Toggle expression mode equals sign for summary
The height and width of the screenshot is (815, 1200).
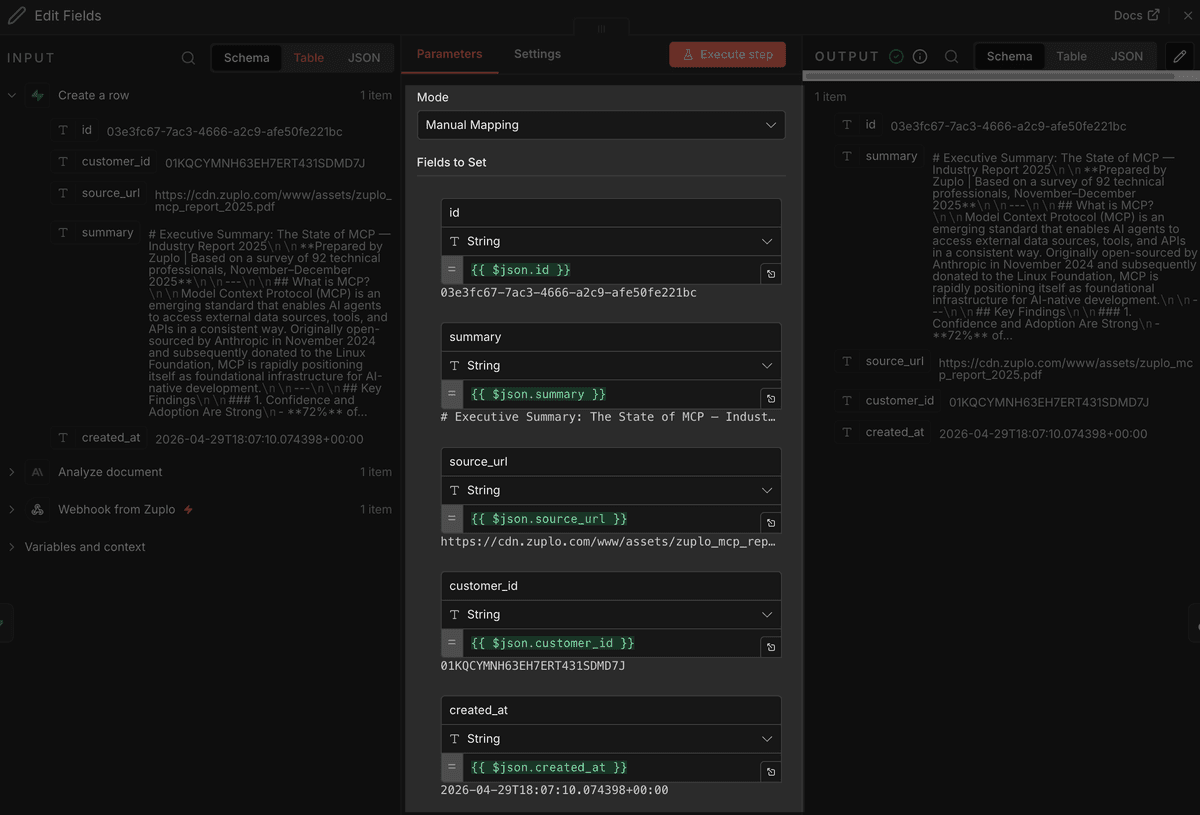pyautogui.click(x=451, y=394)
